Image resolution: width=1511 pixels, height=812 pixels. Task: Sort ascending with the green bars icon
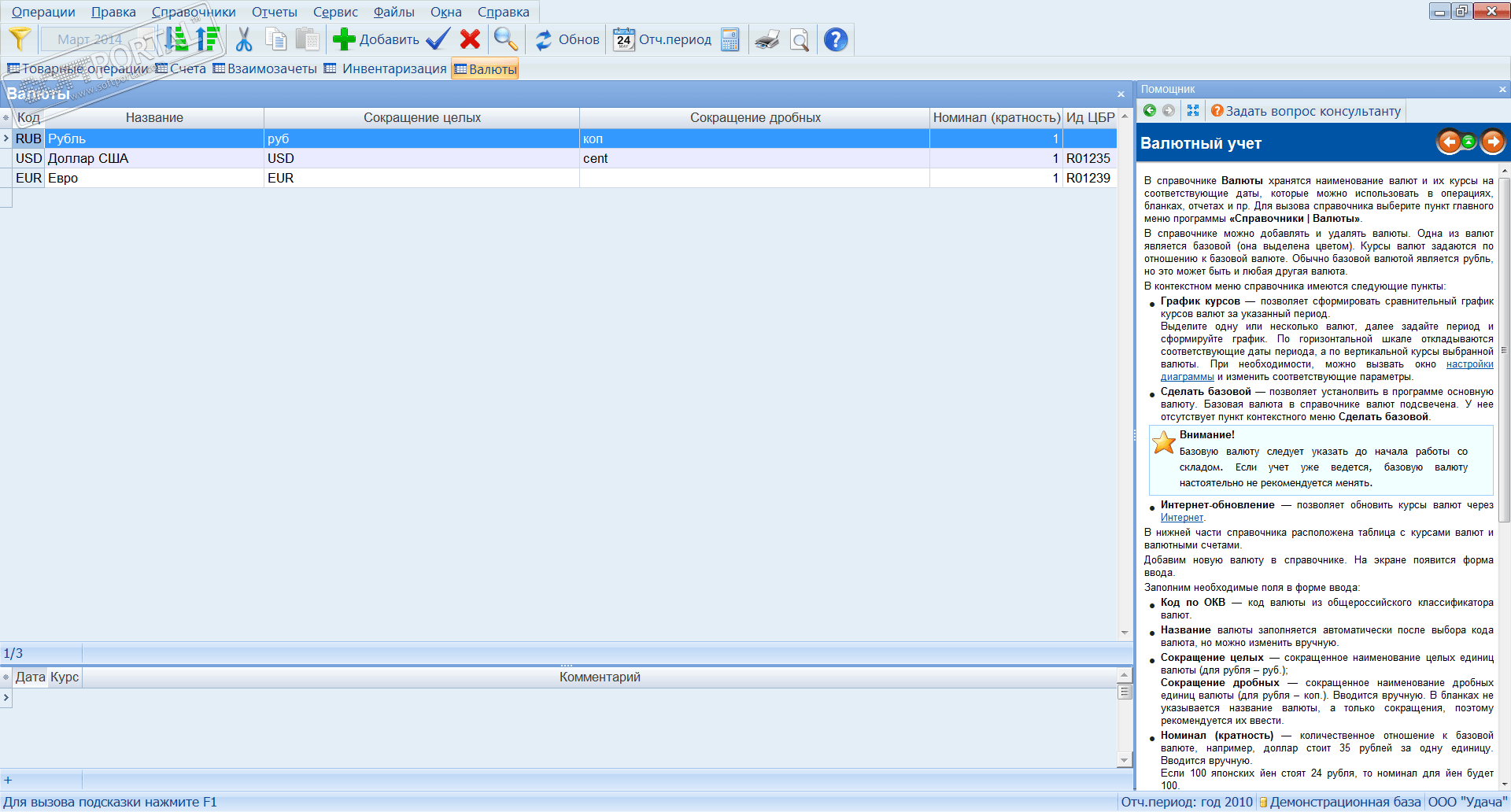(178, 39)
